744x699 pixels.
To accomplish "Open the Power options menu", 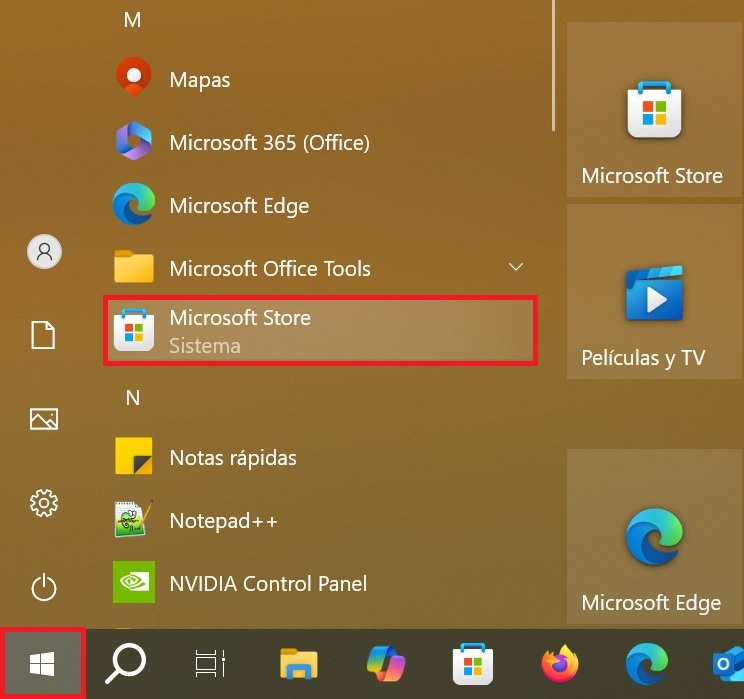I will click(44, 587).
